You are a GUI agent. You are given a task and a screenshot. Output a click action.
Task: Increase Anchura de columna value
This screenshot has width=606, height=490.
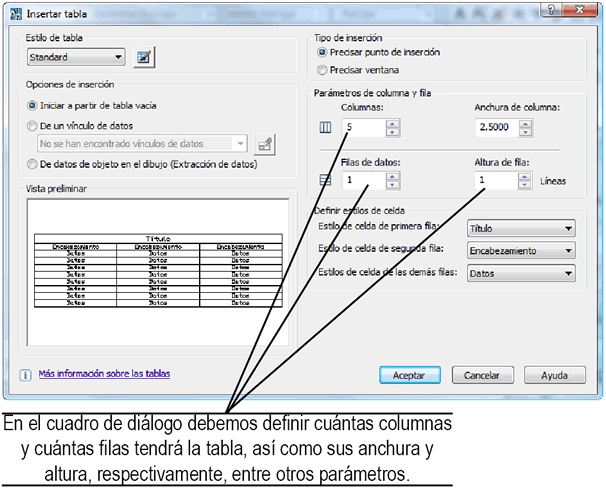525,124
